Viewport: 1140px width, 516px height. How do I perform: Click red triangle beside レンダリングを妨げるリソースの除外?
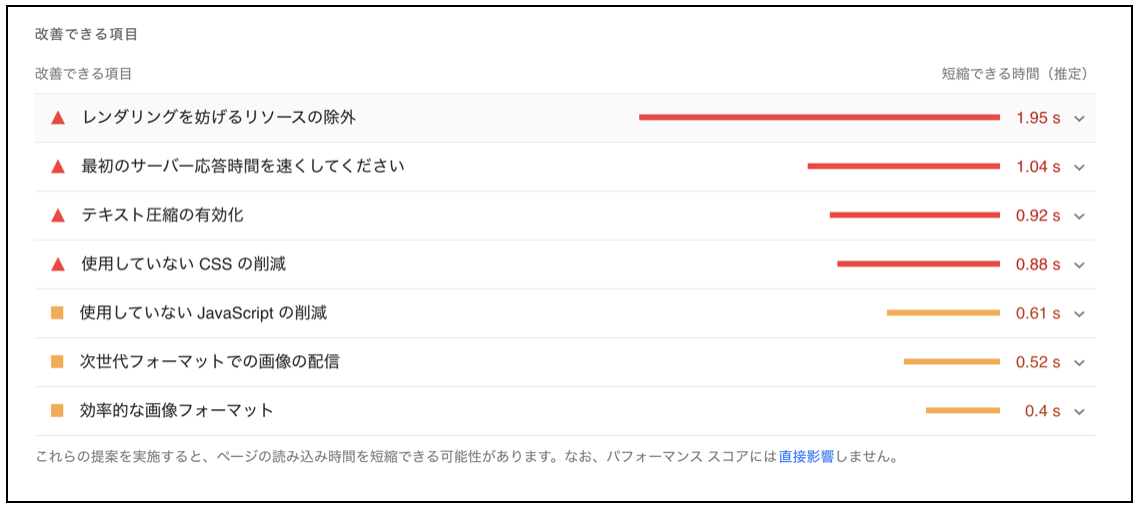click(58, 118)
